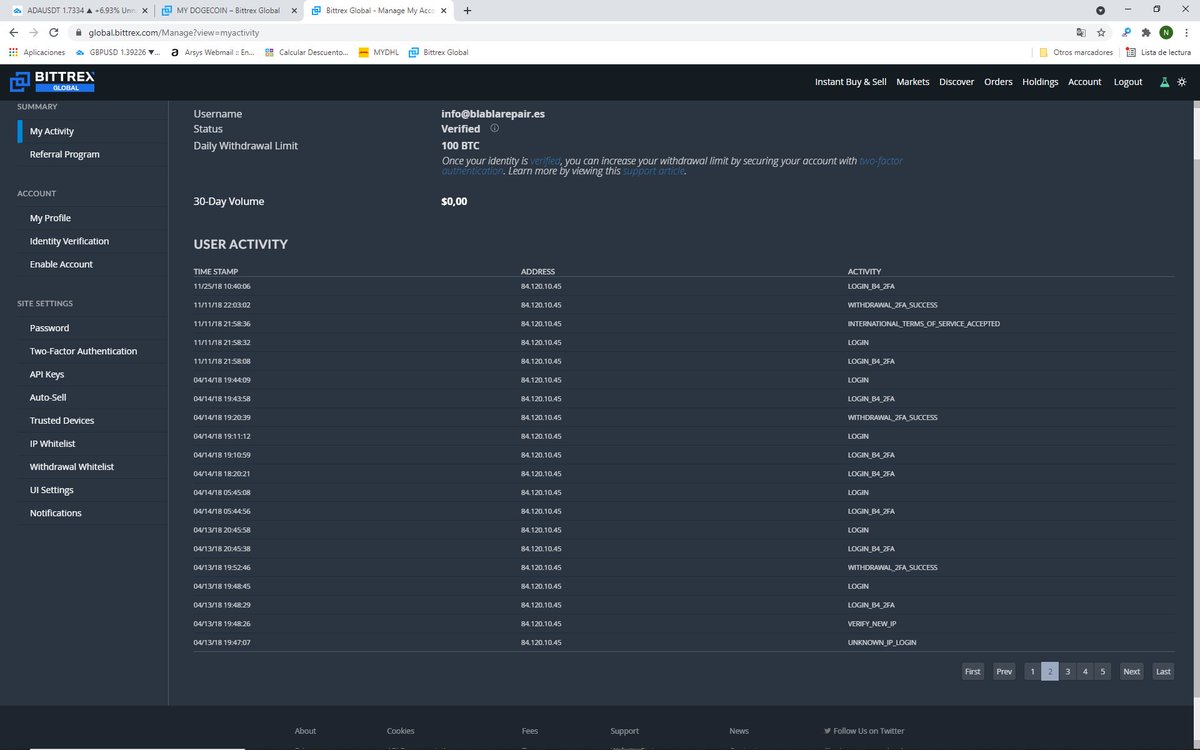Open UI Settings in sidebar
This screenshot has width=1200, height=750.
point(52,490)
